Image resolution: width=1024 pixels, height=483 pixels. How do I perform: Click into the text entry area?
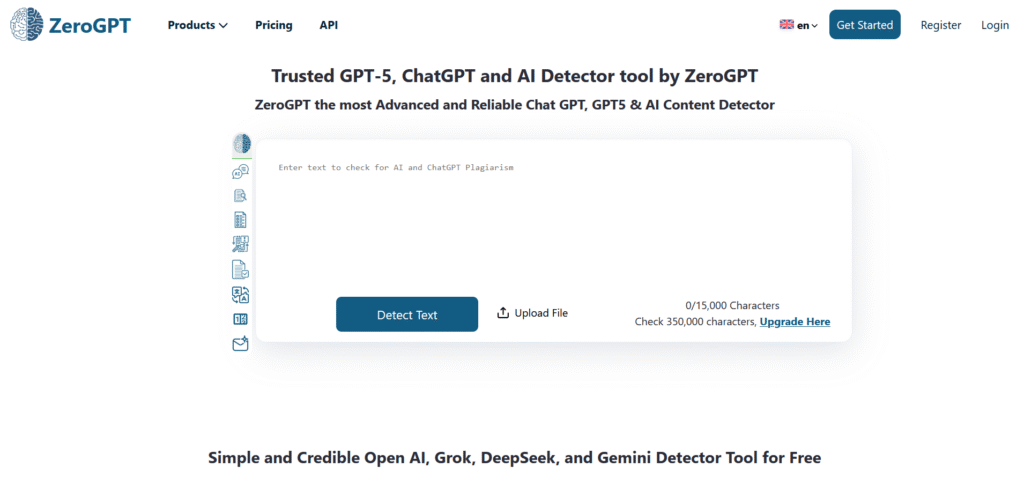tap(553, 220)
